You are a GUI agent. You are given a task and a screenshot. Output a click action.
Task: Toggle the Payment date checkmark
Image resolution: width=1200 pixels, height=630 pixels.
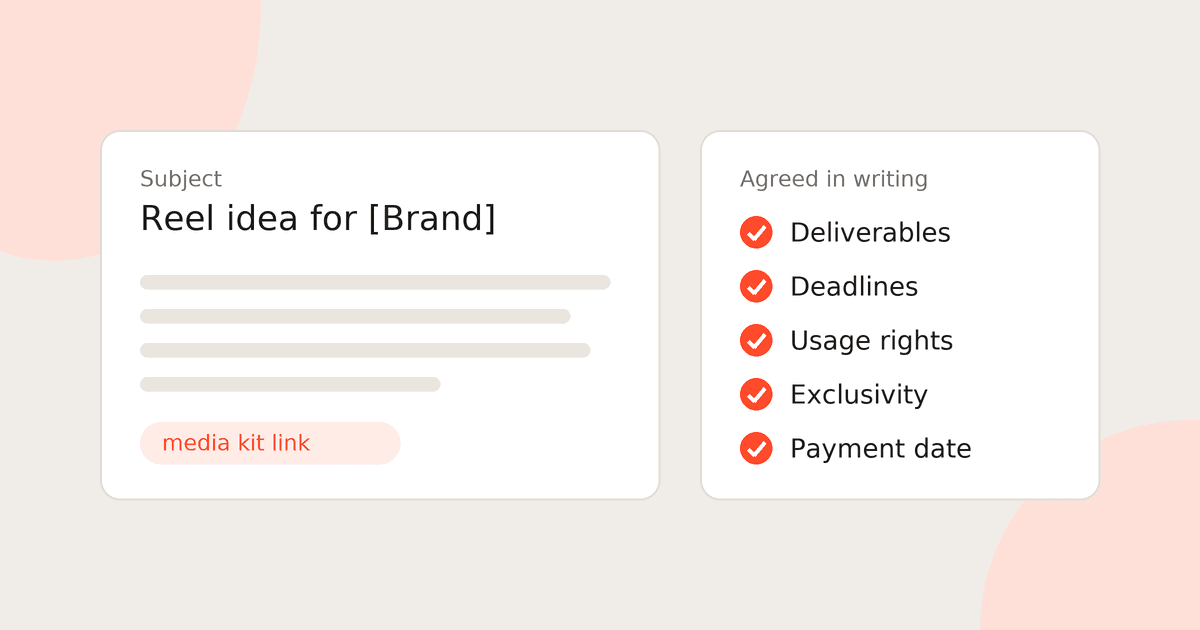point(756,448)
